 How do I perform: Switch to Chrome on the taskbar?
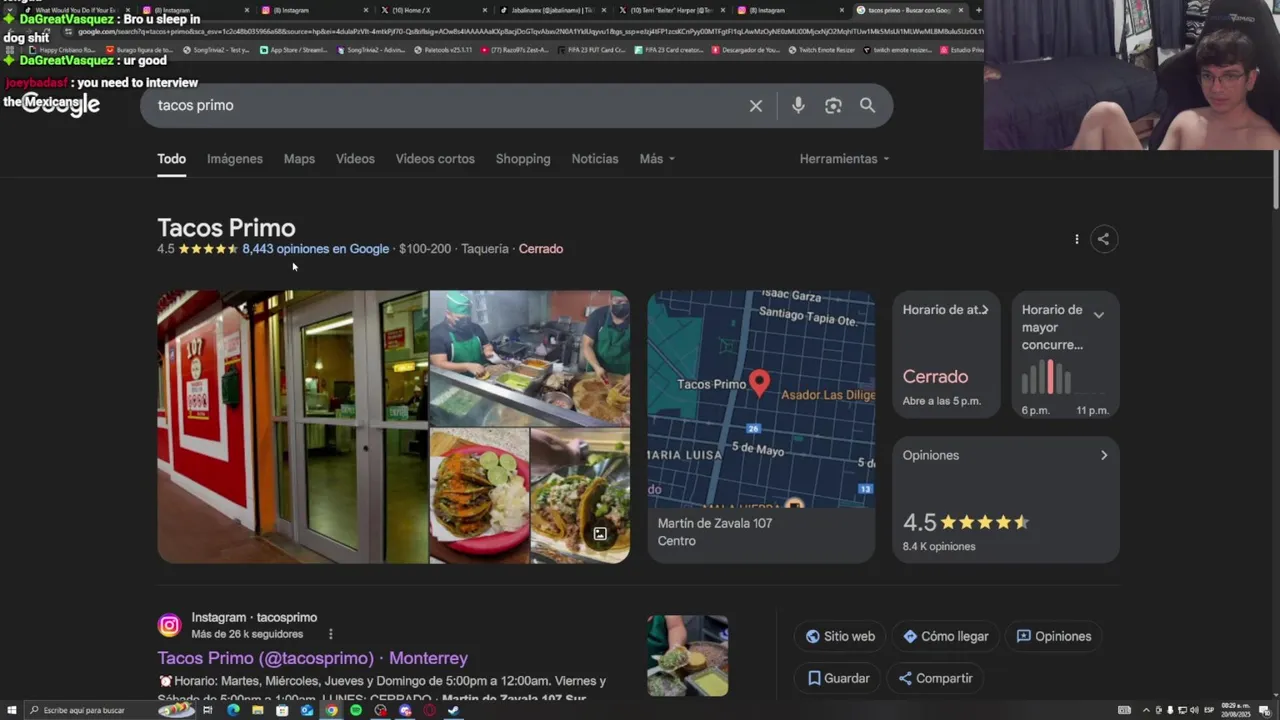click(331, 710)
